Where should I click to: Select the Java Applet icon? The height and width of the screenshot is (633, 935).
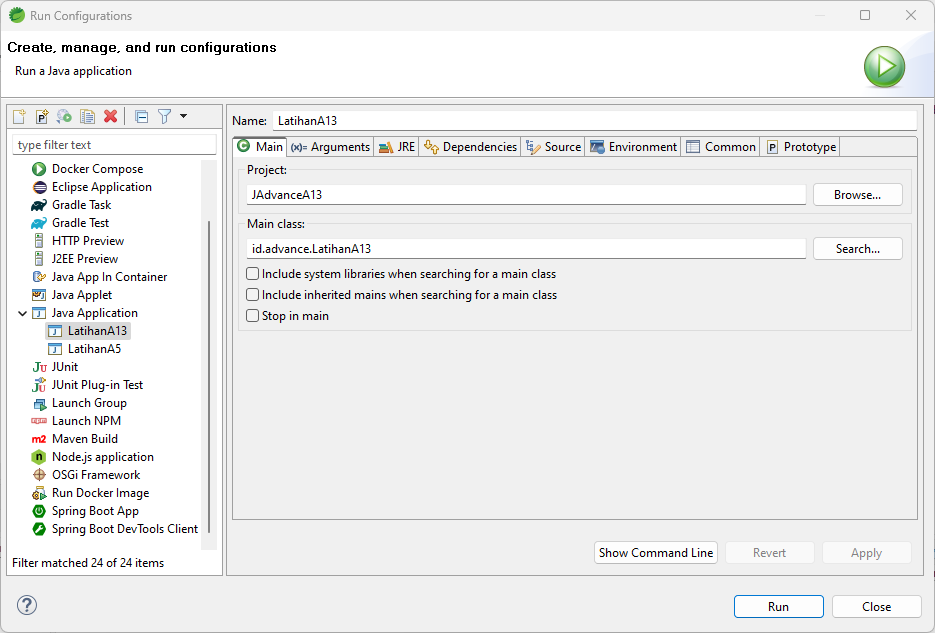click(x=39, y=295)
